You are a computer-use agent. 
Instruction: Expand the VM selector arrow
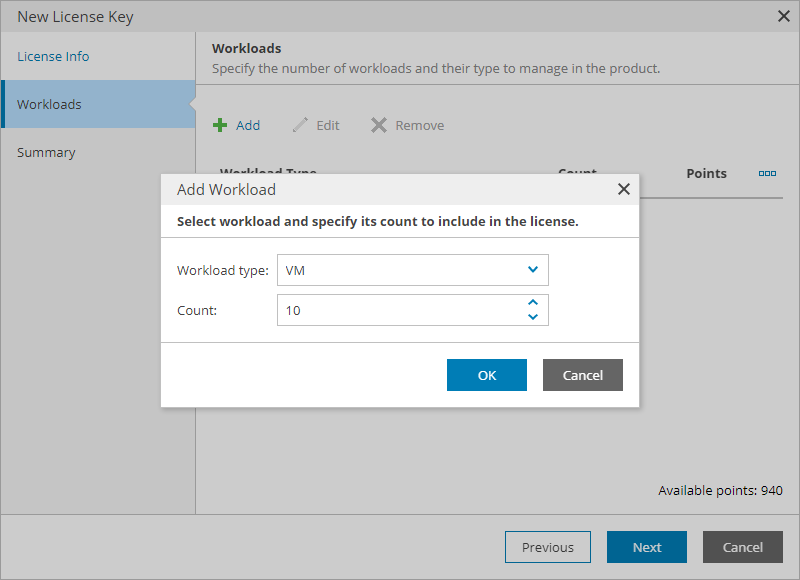click(x=534, y=270)
